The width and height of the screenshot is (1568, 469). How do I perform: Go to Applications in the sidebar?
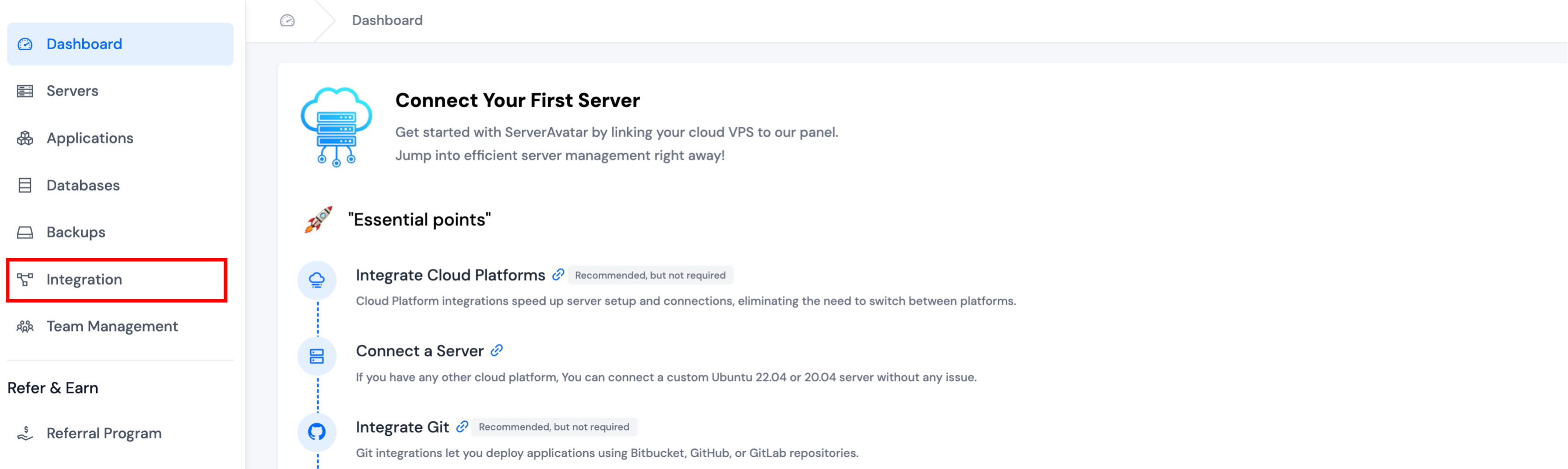point(89,138)
